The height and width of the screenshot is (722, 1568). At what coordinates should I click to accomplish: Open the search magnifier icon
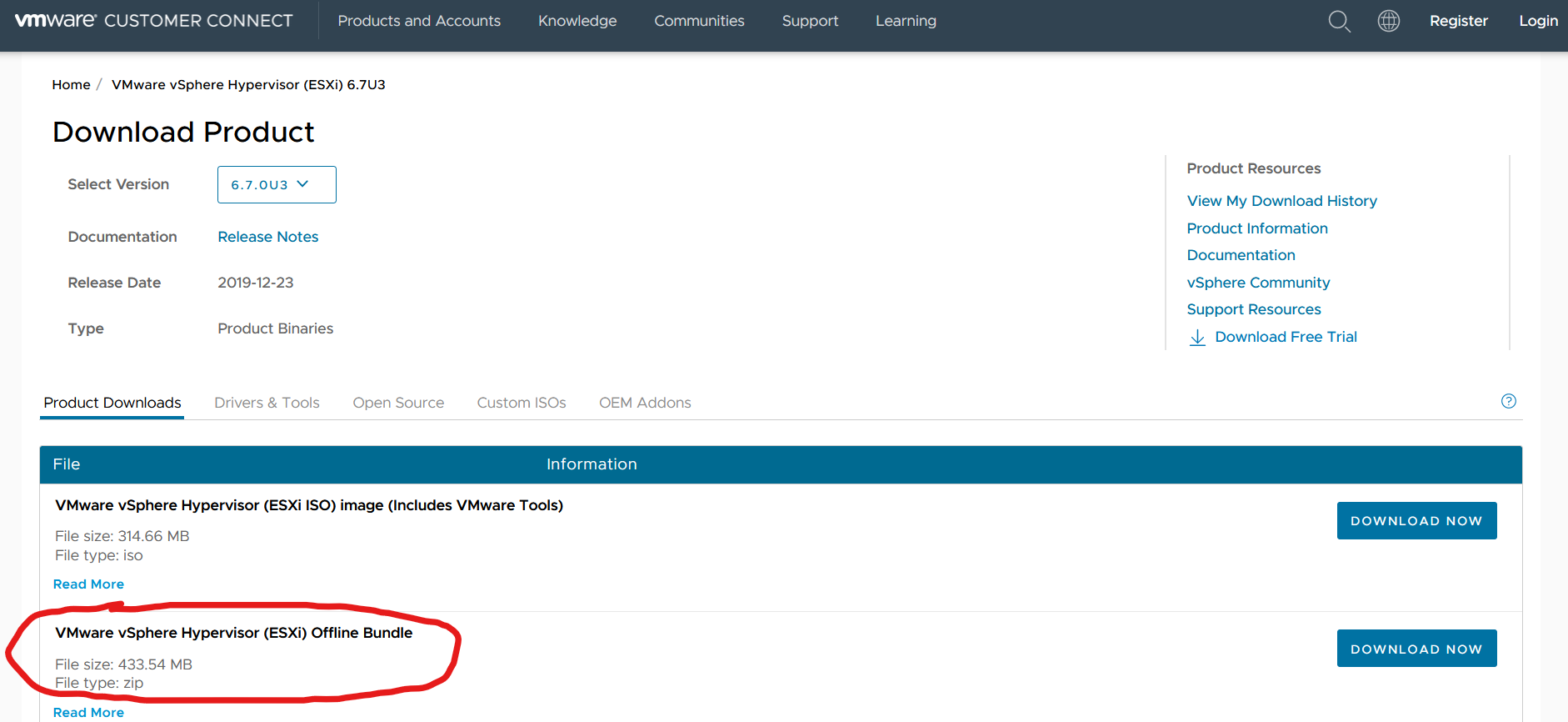pyautogui.click(x=1339, y=21)
